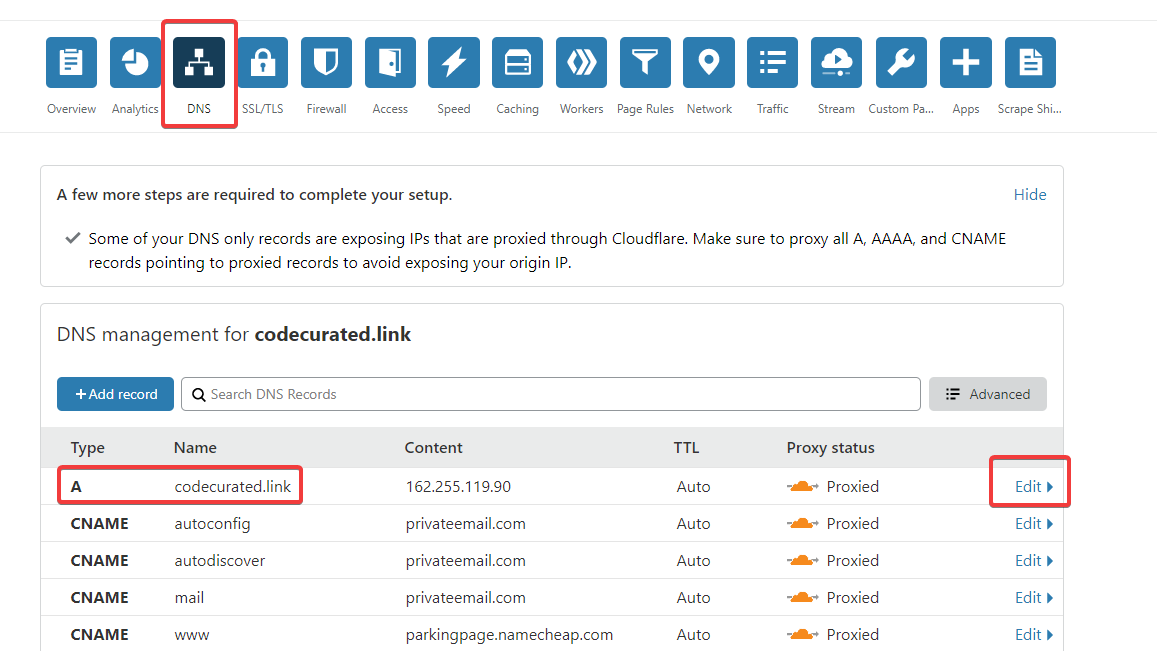
Task: Open the Analytics pie chart icon
Action: tap(135, 62)
